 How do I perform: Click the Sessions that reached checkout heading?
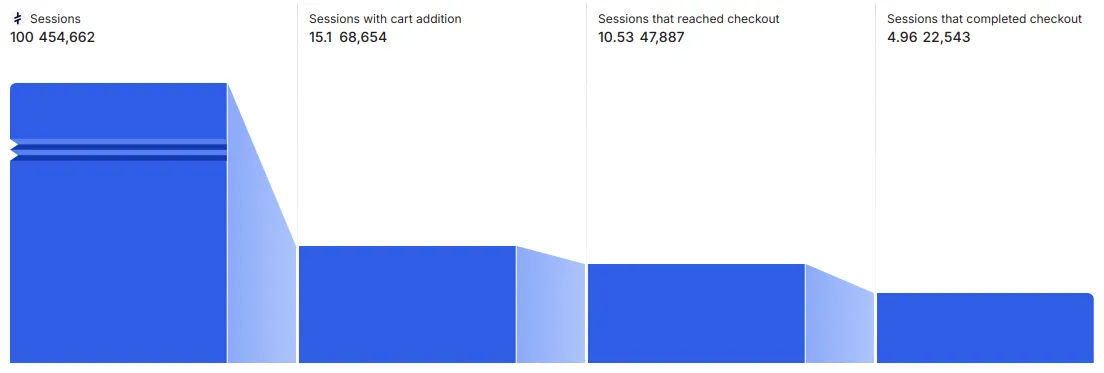(x=689, y=19)
